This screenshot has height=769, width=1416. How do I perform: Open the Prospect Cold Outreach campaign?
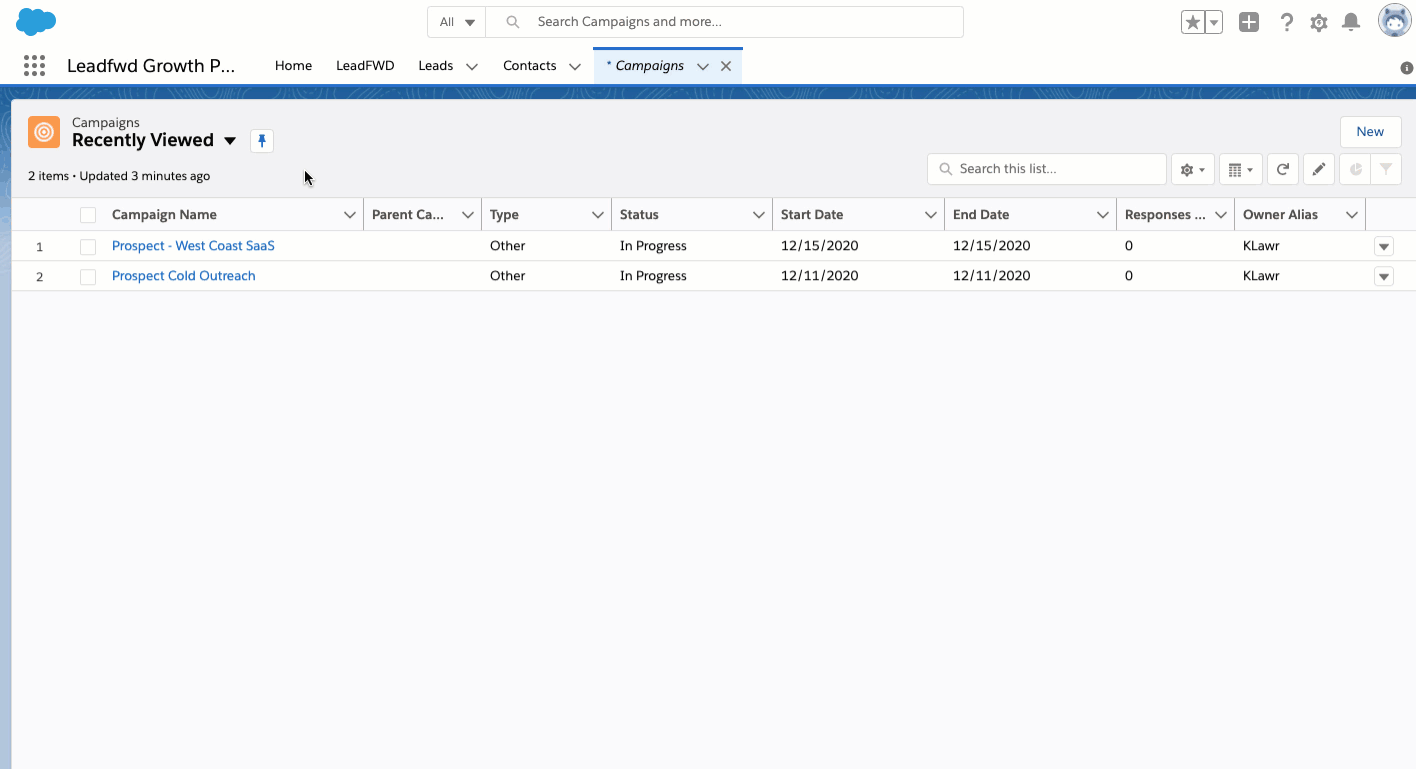(184, 276)
